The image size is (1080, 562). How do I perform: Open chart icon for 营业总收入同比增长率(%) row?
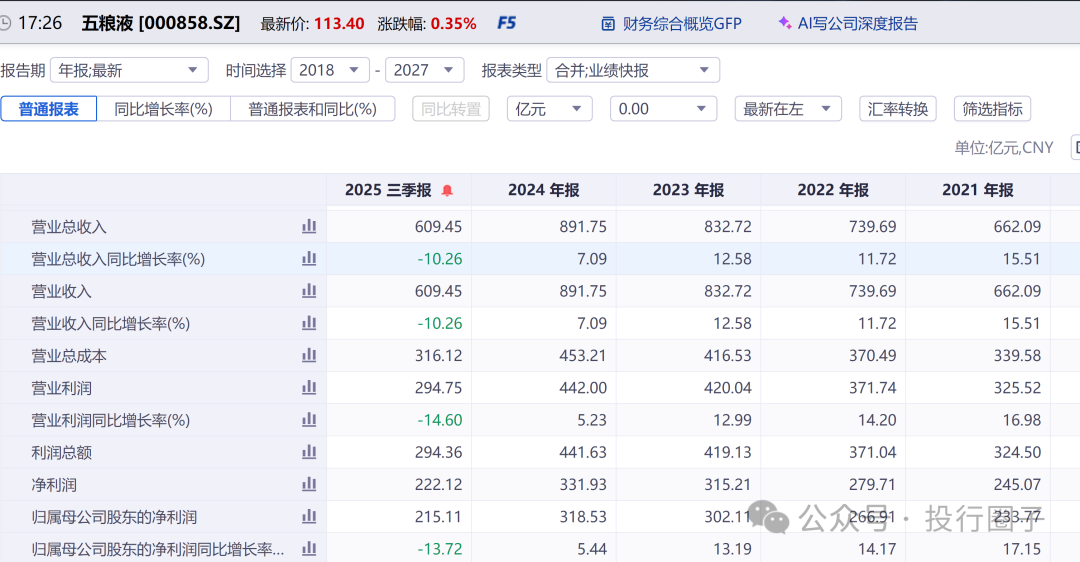point(309,259)
